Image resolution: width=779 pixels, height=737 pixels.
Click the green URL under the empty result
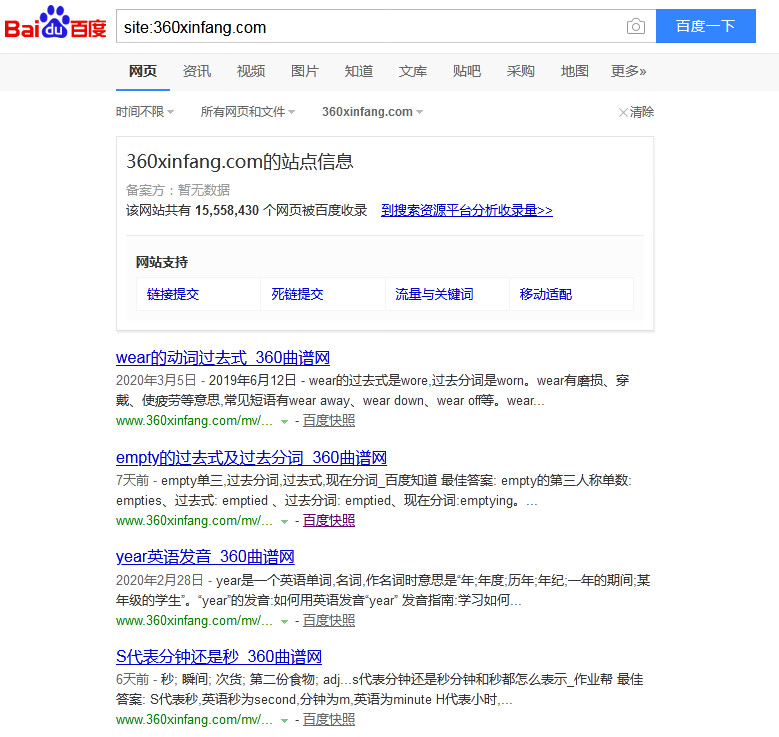(194, 521)
